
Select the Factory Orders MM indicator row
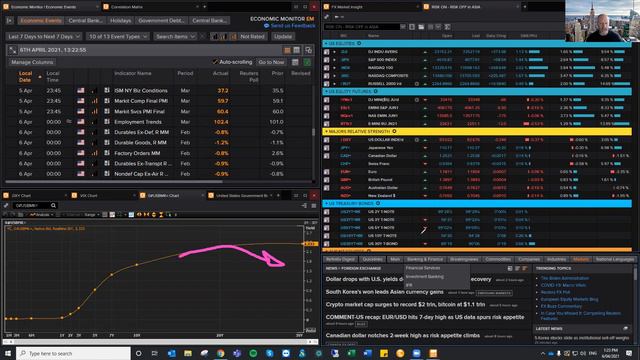point(159,153)
